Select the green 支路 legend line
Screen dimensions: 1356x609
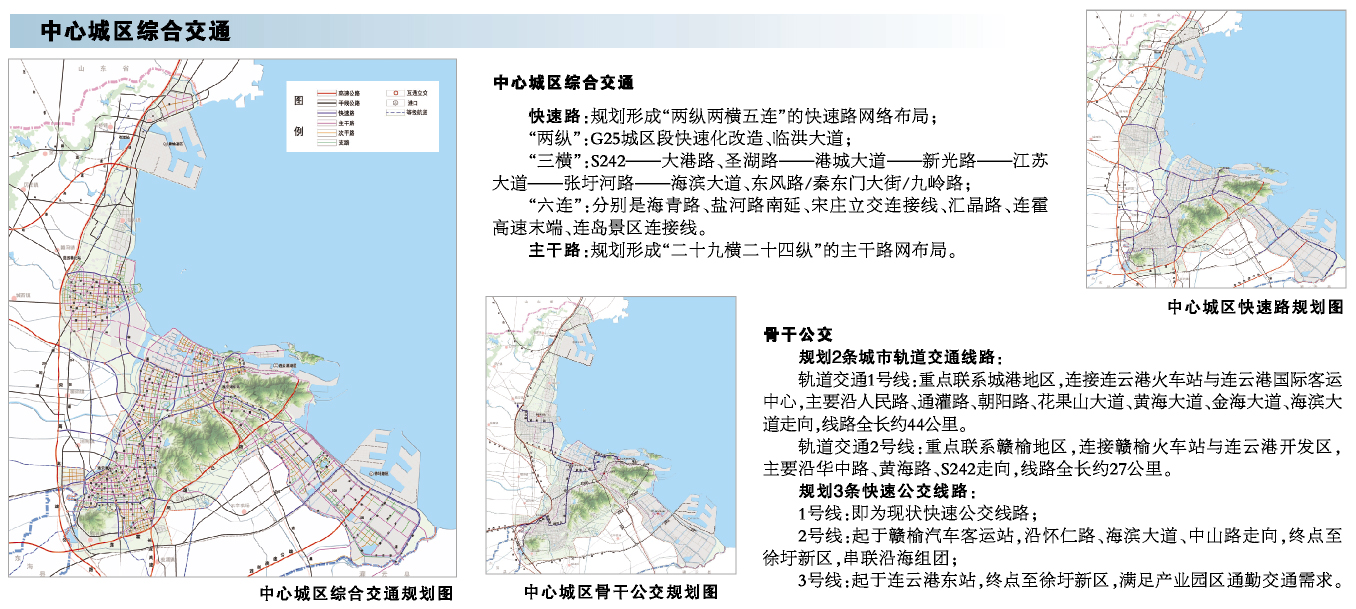pos(326,143)
